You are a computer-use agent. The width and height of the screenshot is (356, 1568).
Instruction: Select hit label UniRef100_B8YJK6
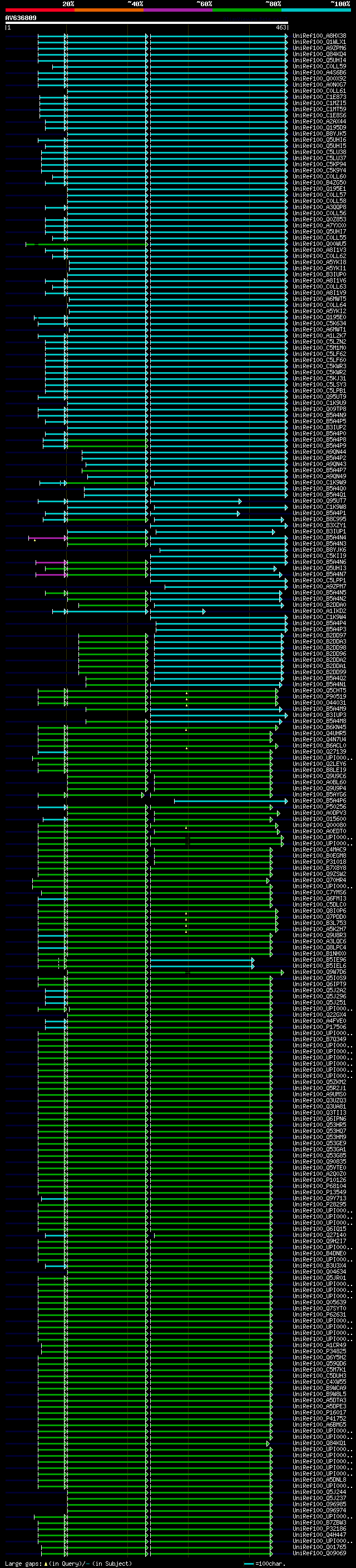click(x=319, y=550)
